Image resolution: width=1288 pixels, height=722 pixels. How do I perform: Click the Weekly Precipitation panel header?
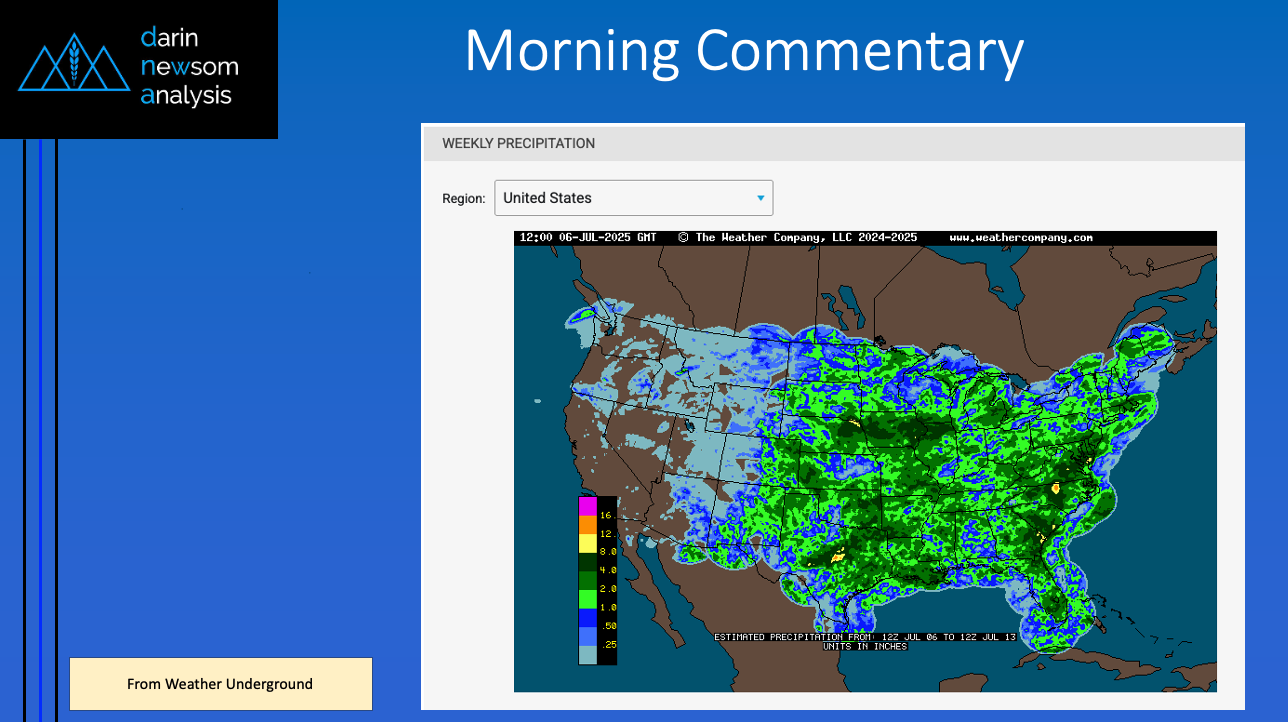(832, 143)
